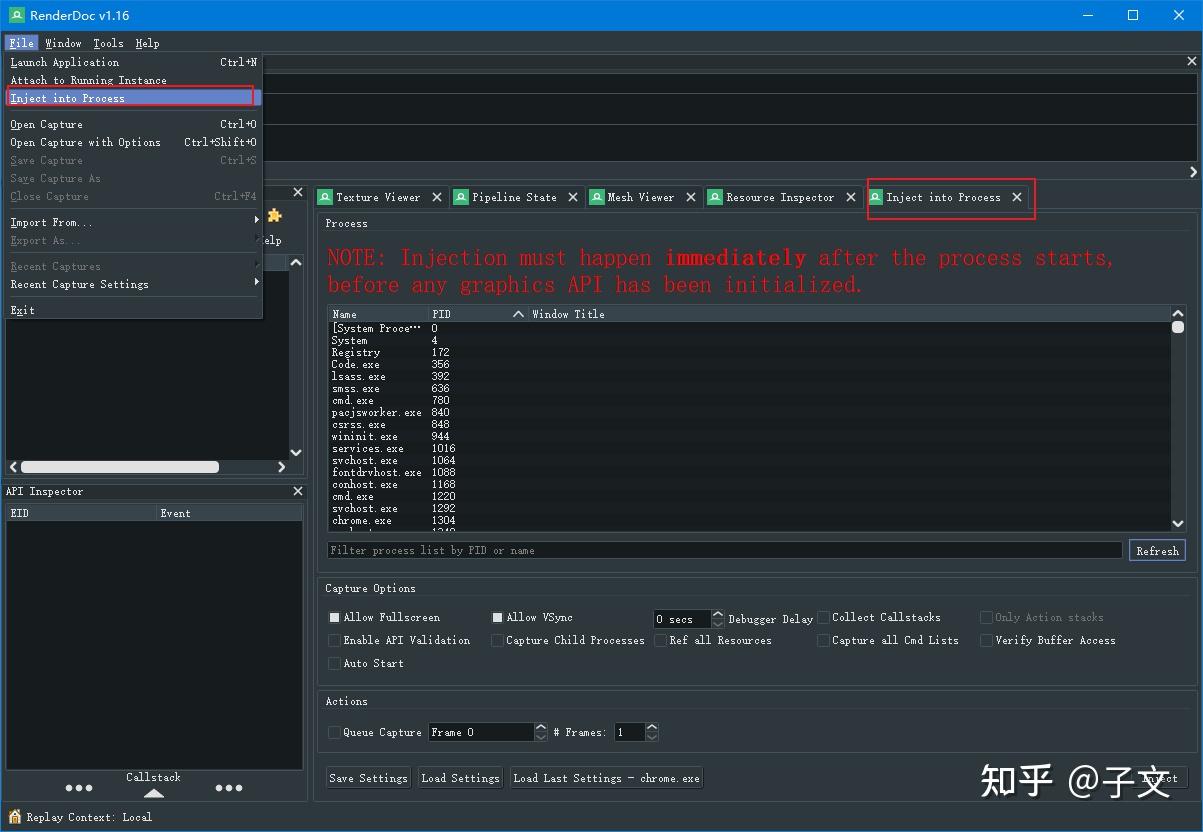Disable the Allow Fullscreen option
1203x832 pixels.
point(335,617)
